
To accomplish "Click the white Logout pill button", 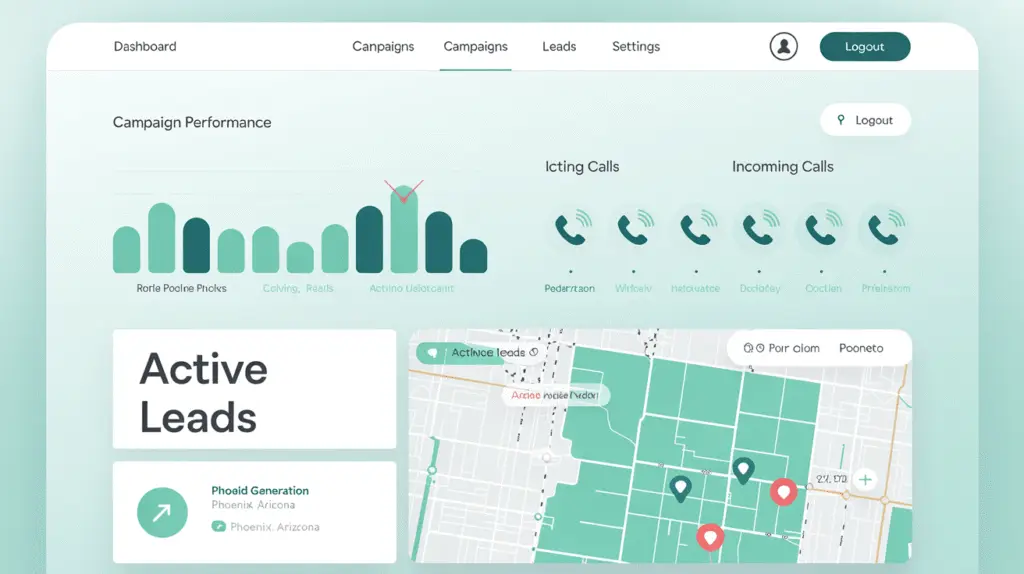I will [x=865, y=120].
